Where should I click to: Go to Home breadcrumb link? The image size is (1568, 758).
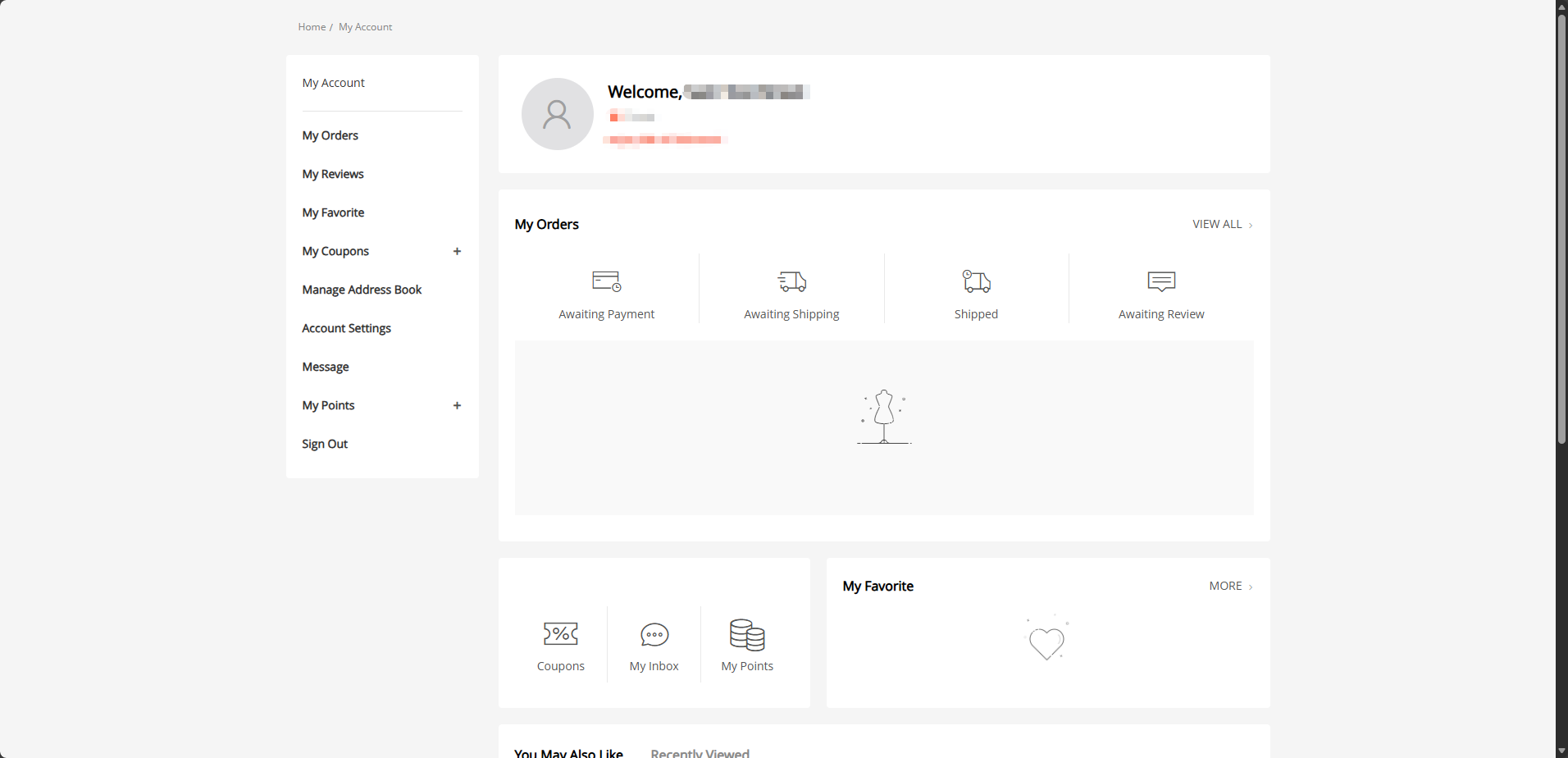click(312, 27)
